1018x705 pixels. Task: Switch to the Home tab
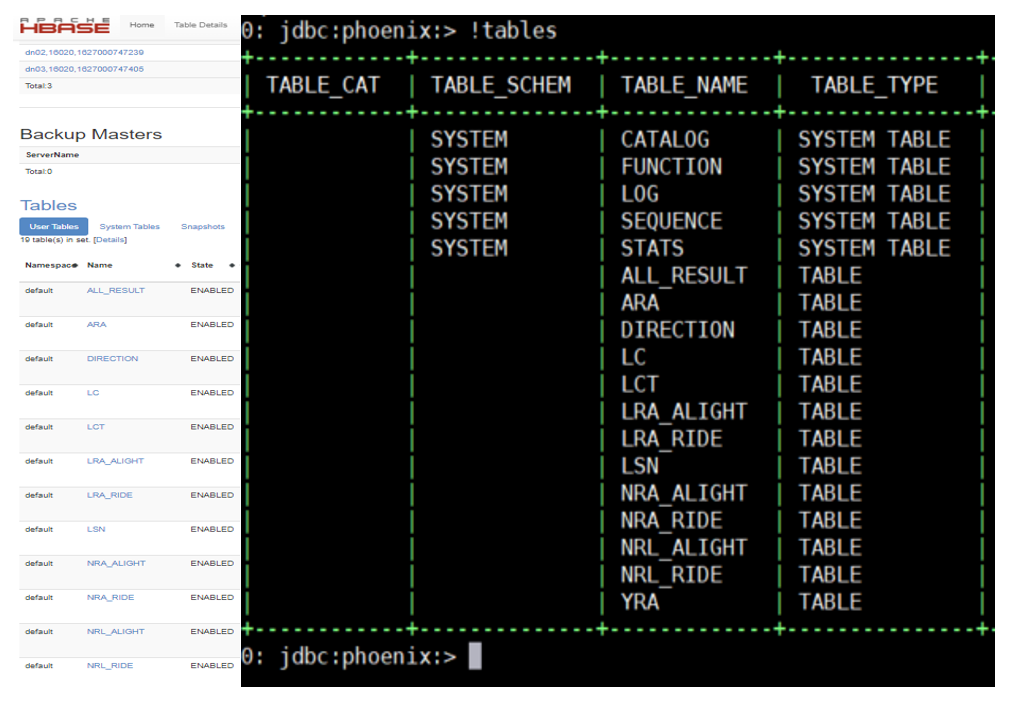point(141,23)
